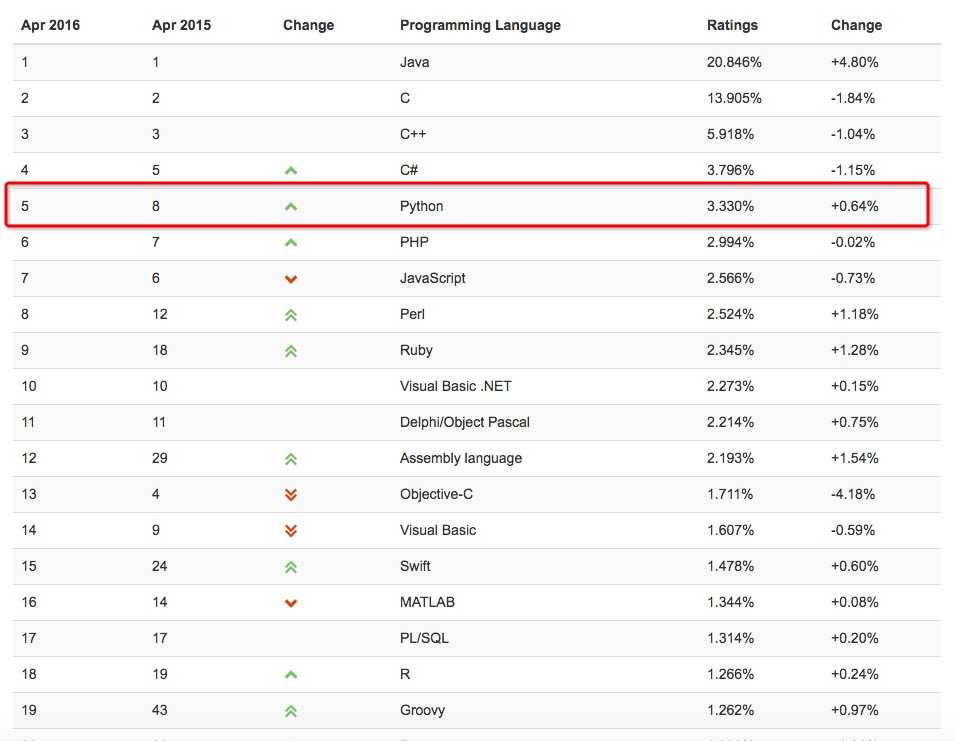Click the Visual Basic .NET entry

click(455, 386)
